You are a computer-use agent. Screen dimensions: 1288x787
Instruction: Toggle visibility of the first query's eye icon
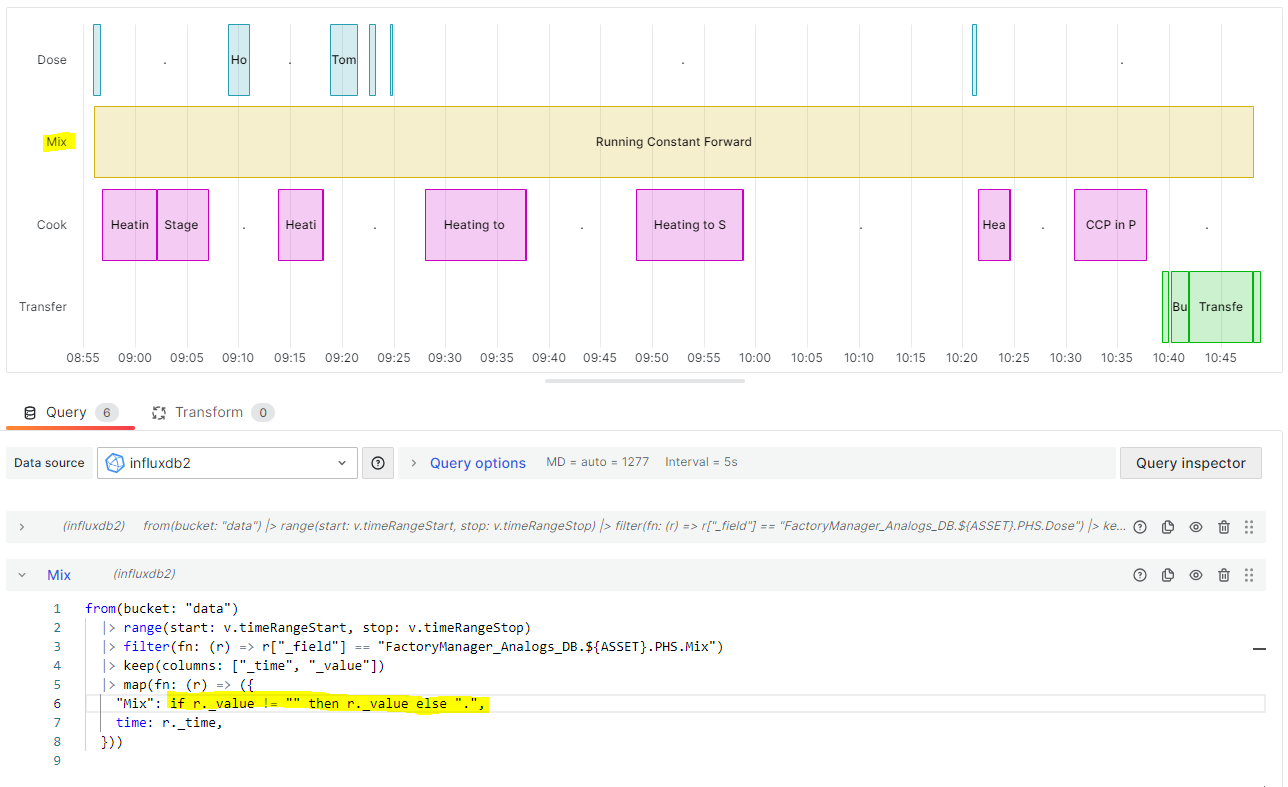[1196, 527]
